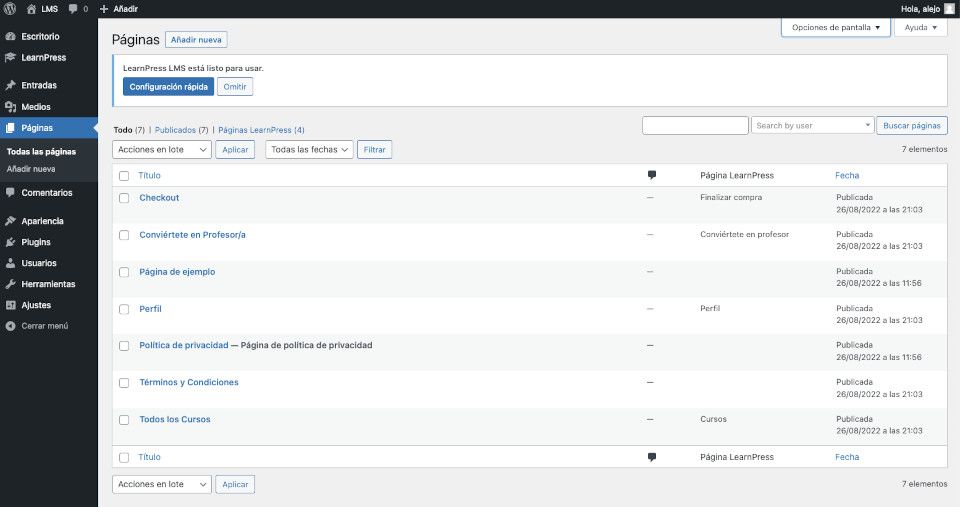Select the Política de privacidad checkbox
Viewport: 960px width, 507px height.
[124, 346]
